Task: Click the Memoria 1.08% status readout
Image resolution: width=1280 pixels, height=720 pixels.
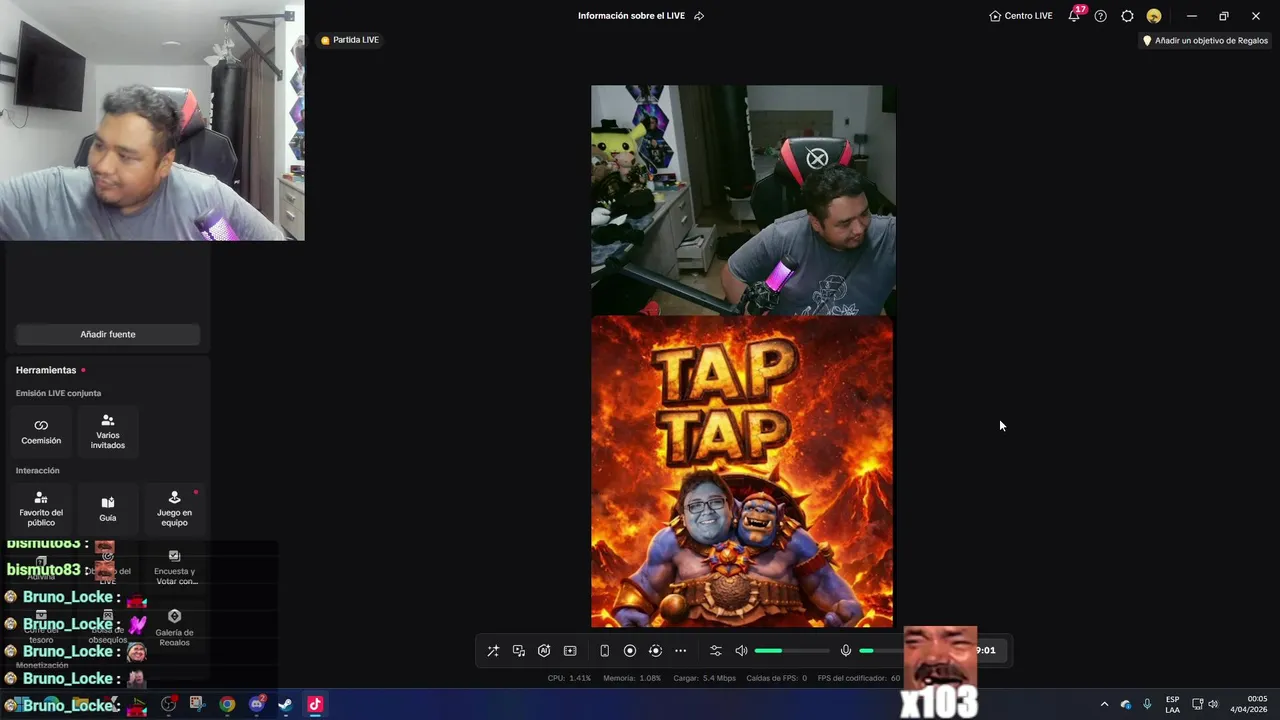Action: 632,678
